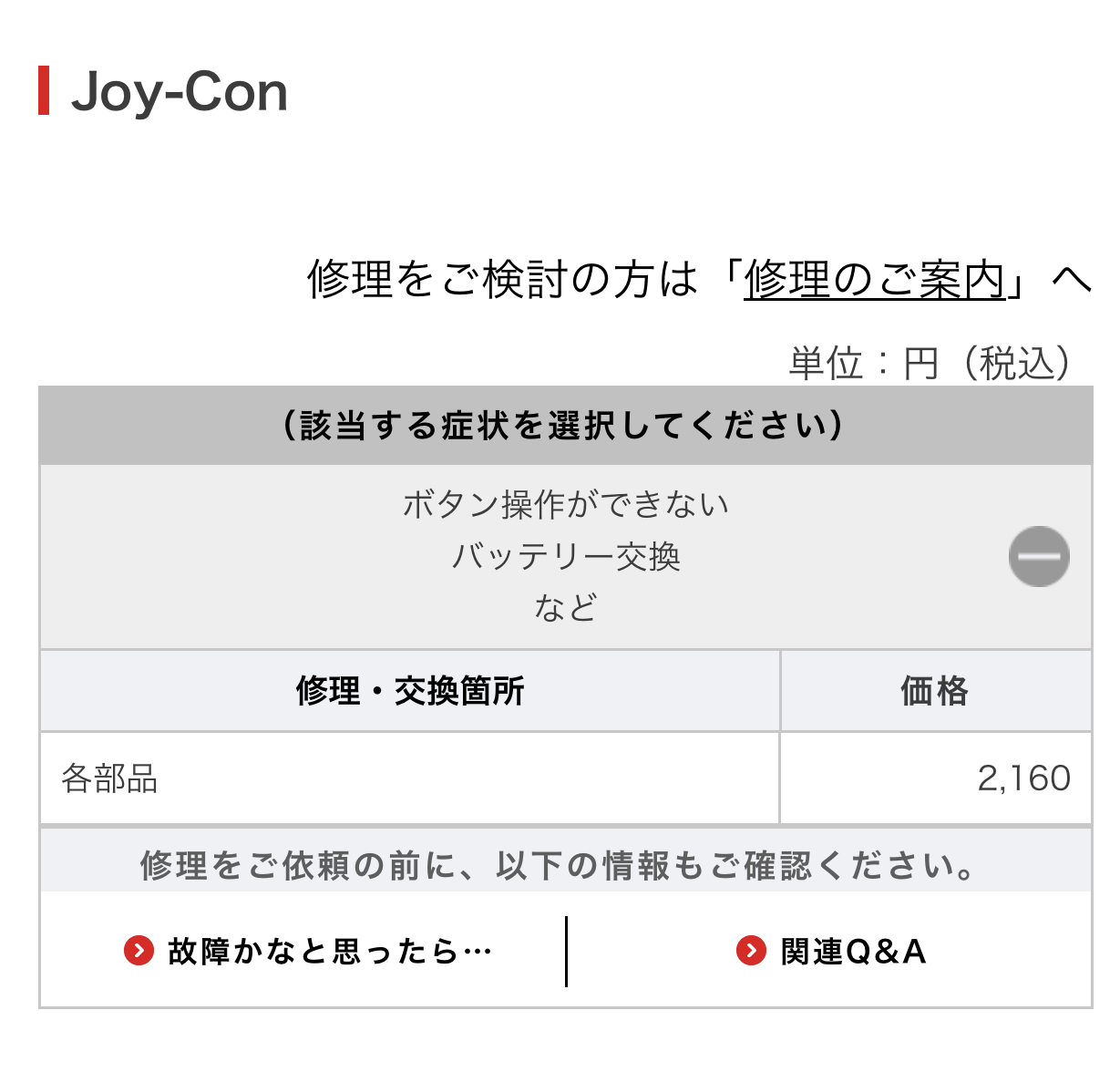Viewport: 1120px width, 1072px height.
Task: Click the 単位：円（税込） label
Action: point(930,363)
